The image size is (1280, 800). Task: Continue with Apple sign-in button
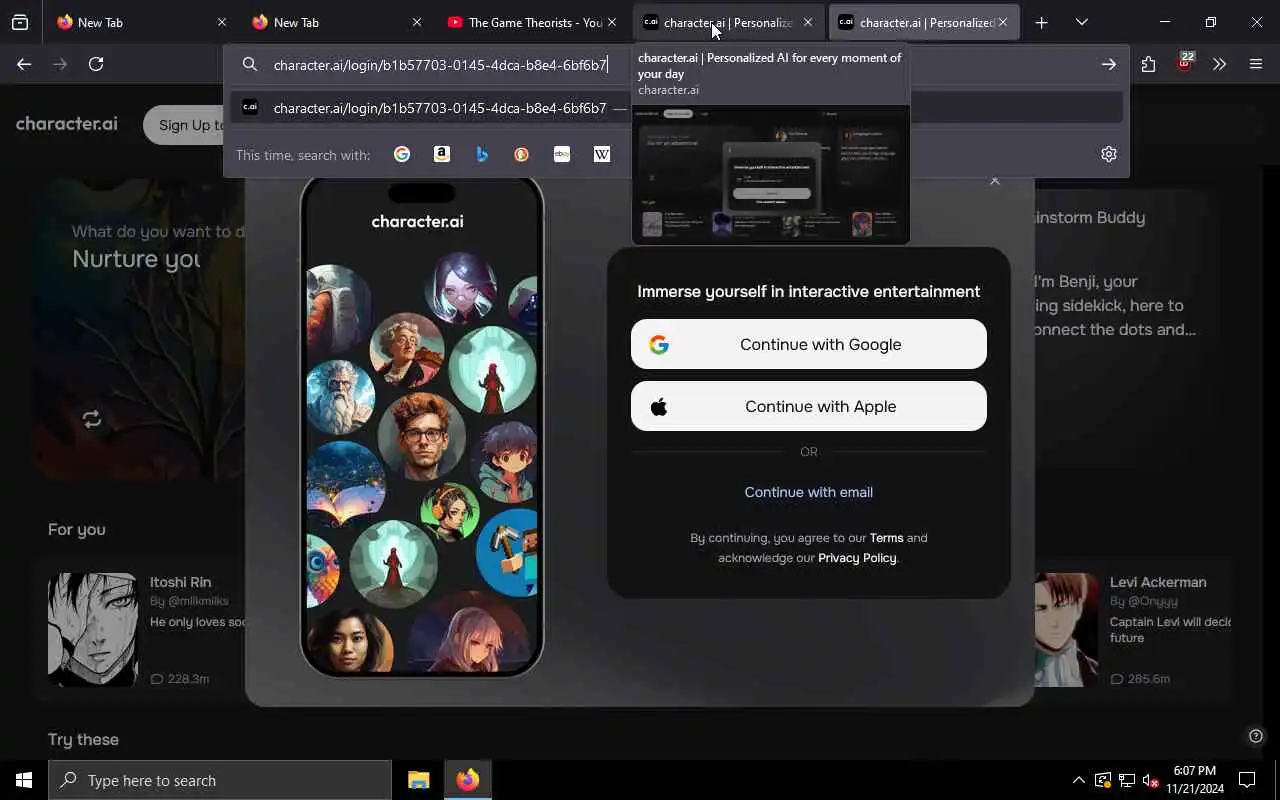809,406
